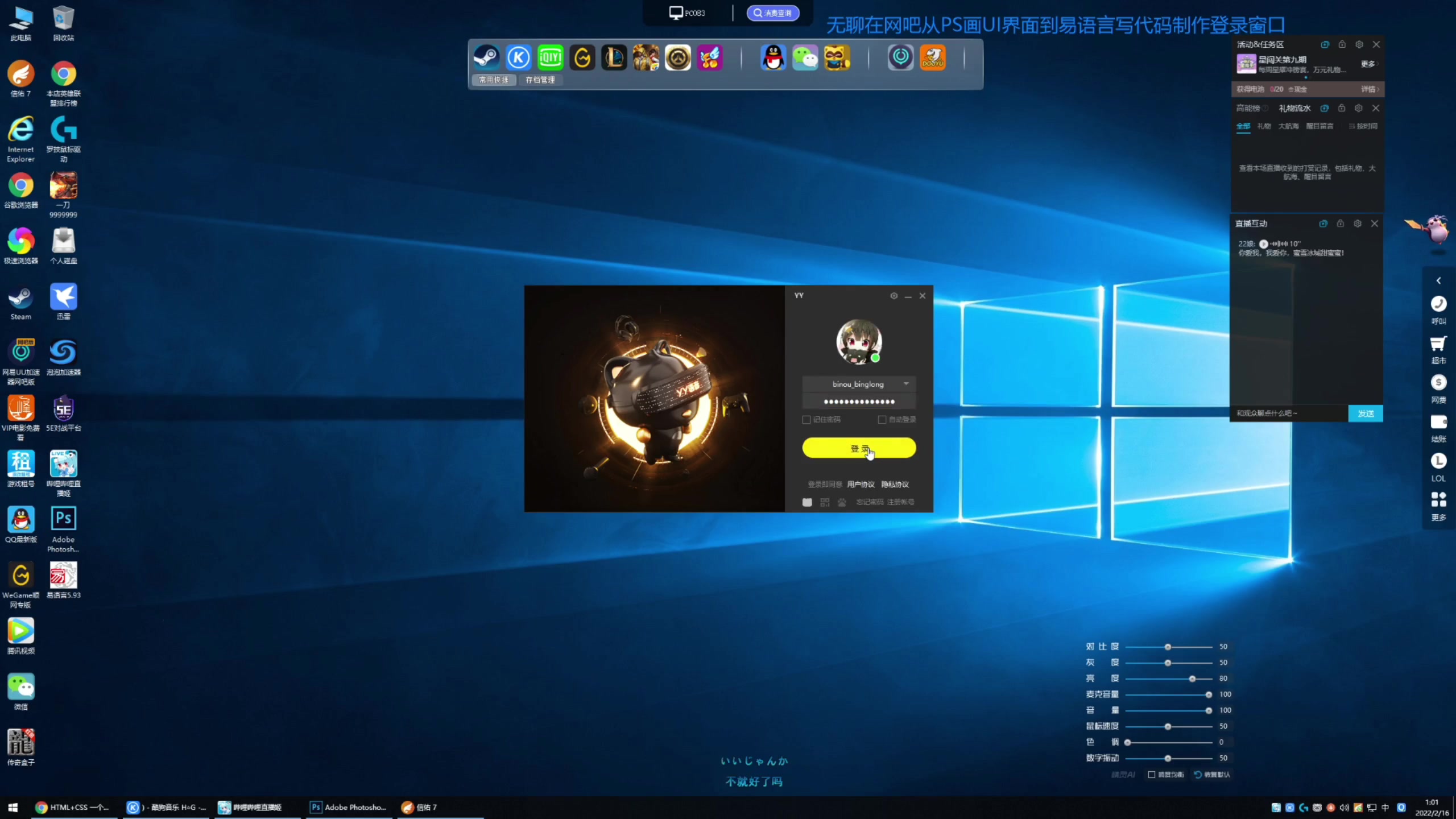Collapse the right sidebar with chevron arrow
1456x819 pixels.
pos(1438,280)
